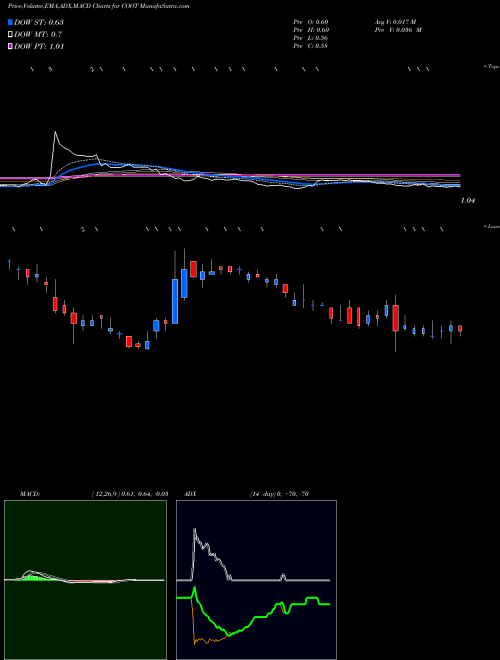Screen dimensions: 500x660
Task: Click the MACD '(12,26,9) 0.61, 0.64, -0.03' values
Action: tap(130, 494)
